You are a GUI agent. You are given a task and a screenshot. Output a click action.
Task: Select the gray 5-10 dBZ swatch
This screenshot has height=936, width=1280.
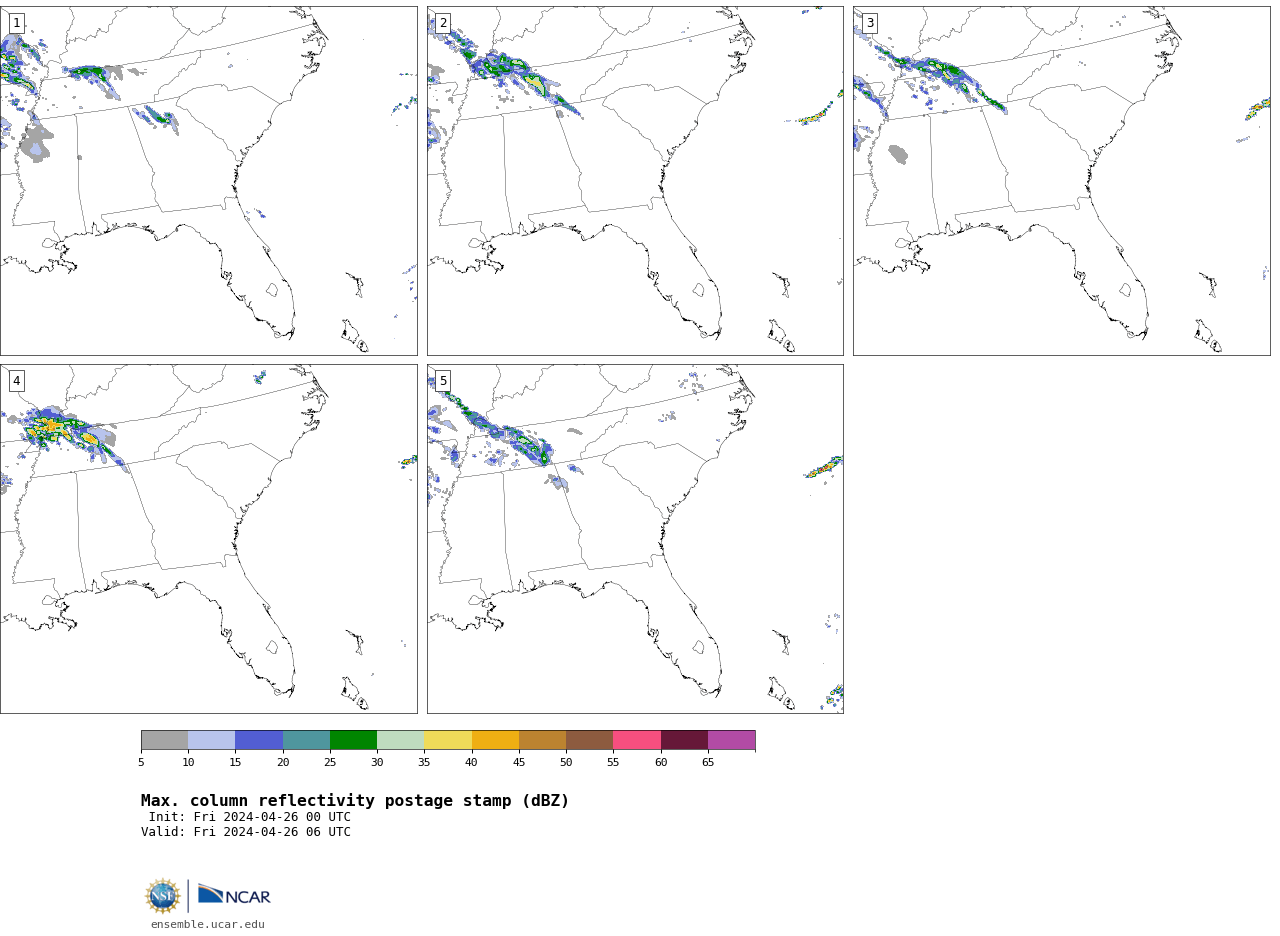164,740
